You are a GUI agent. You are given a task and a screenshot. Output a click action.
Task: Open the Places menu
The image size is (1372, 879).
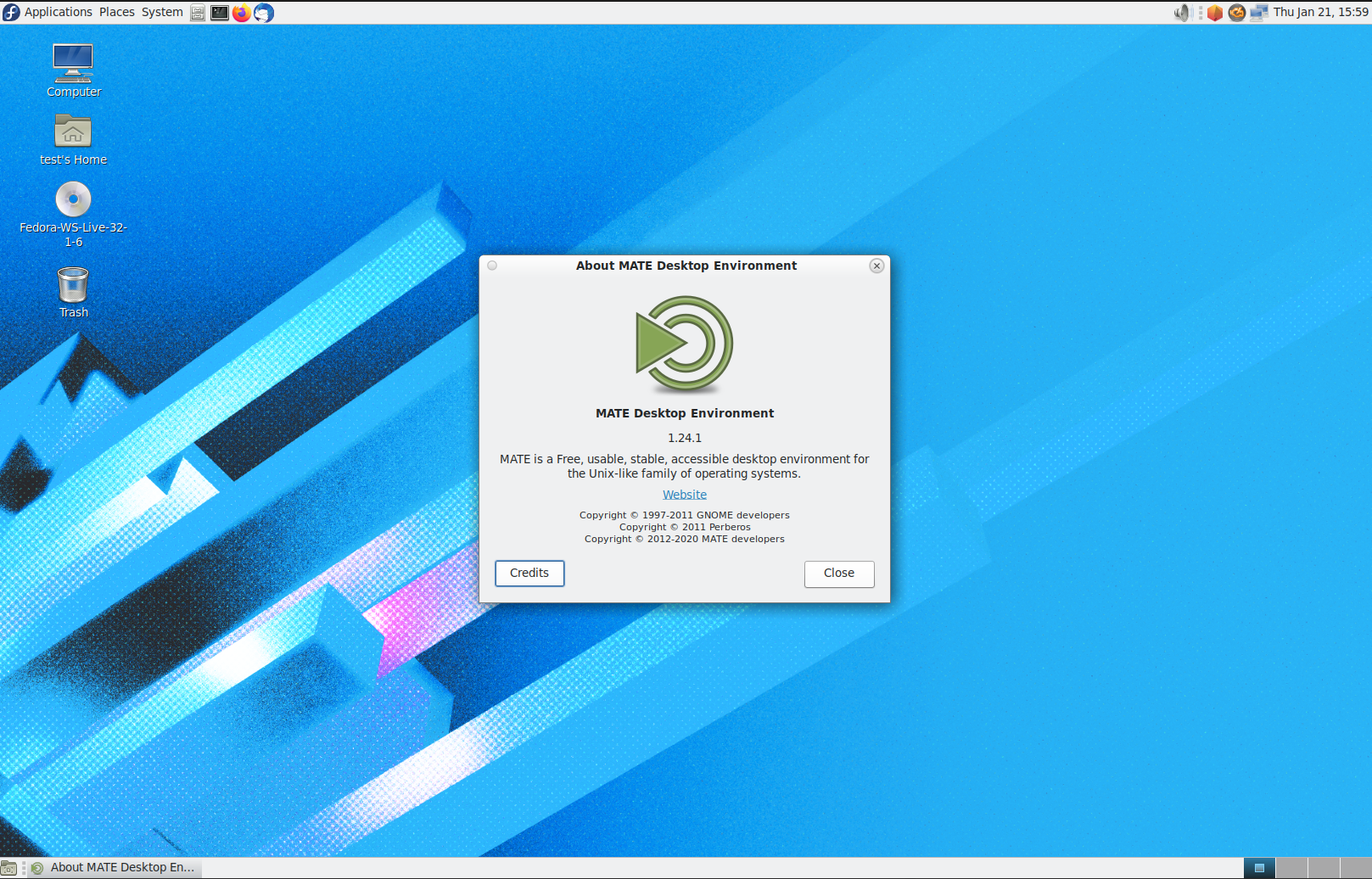[117, 12]
